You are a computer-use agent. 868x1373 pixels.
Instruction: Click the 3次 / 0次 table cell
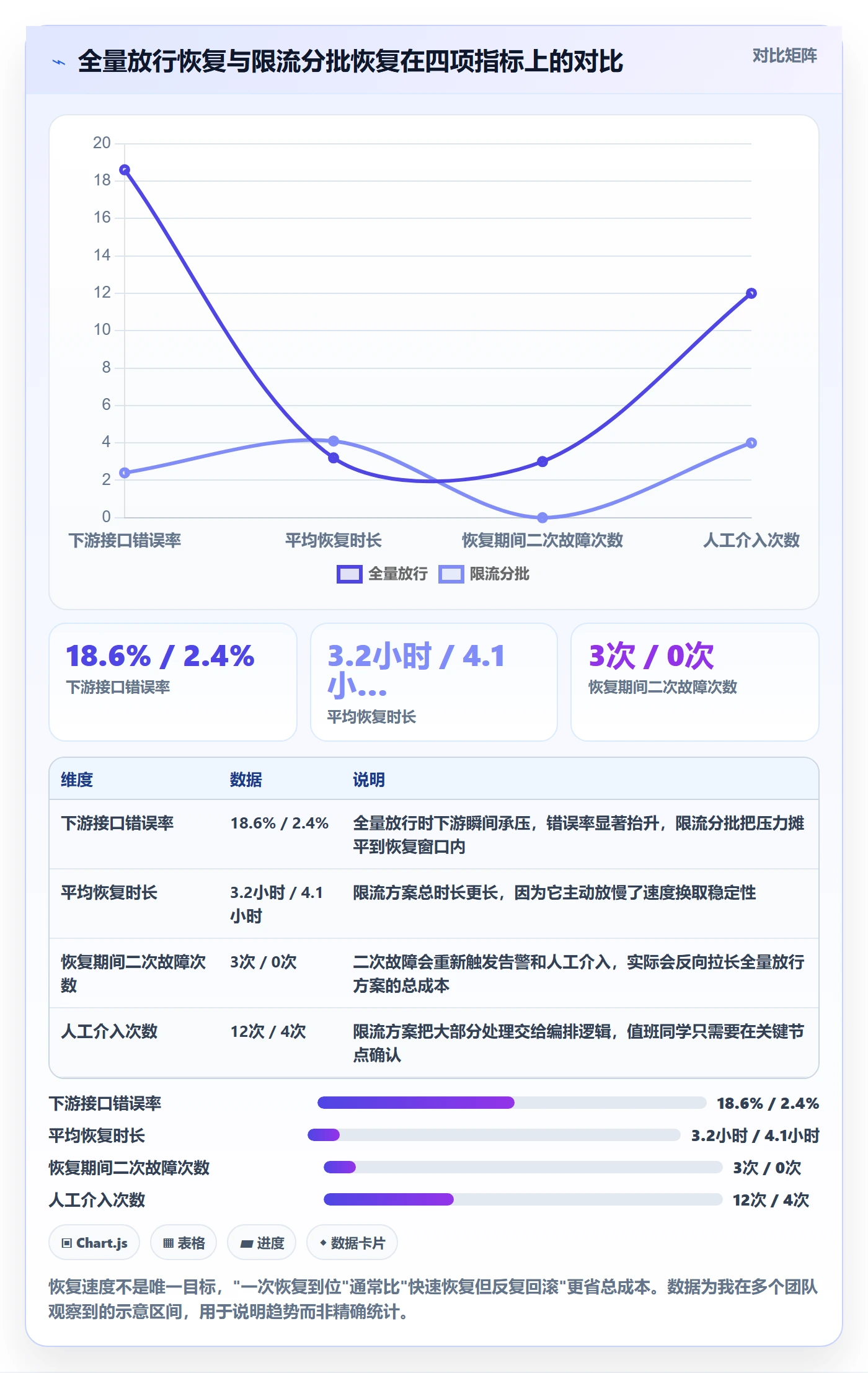[263, 962]
